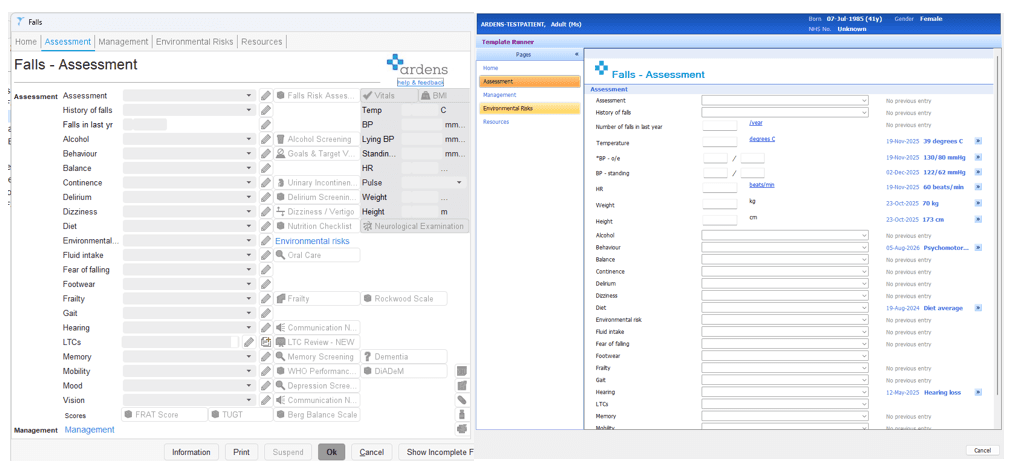The image size is (1013, 471).
Task: Select Management page in Template Runner Pages list
Action: click(497, 95)
